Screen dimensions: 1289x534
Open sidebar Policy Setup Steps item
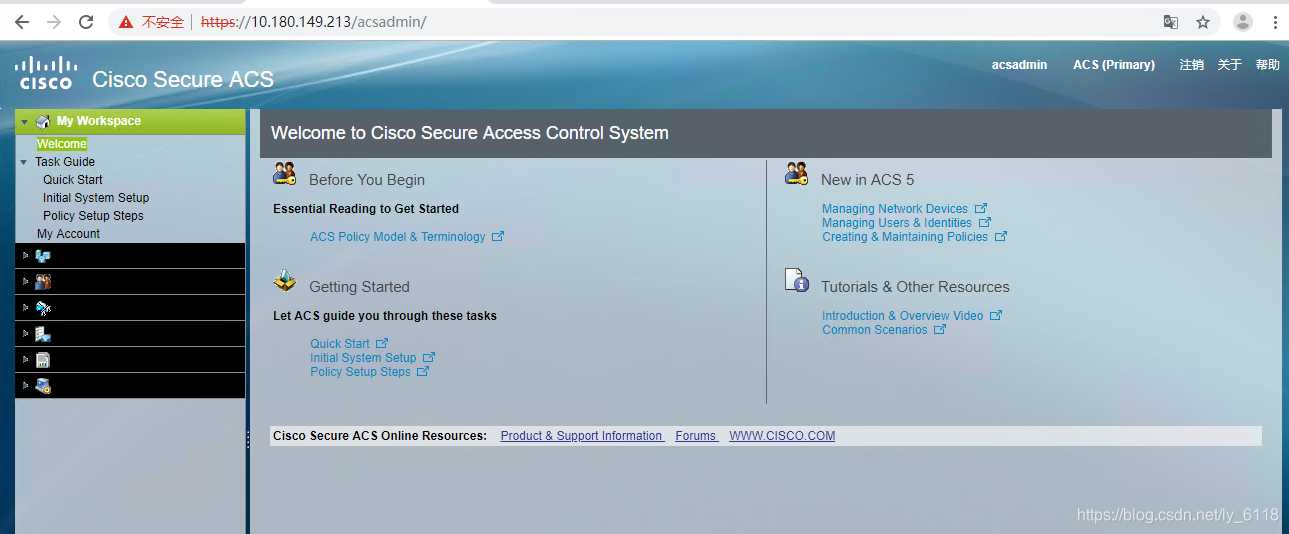coord(93,216)
